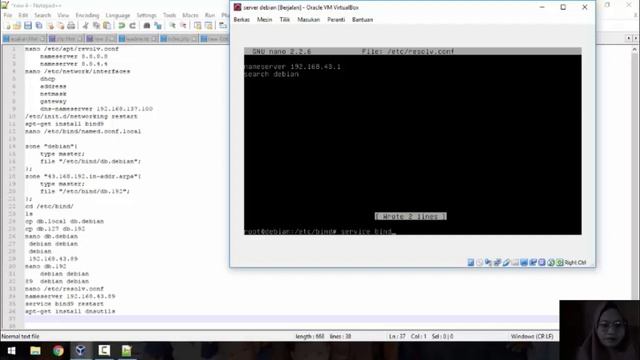Click the Notepad++ vertical scrollbar up arrow
The width and height of the screenshot is (640, 360).
tap(635, 49)
